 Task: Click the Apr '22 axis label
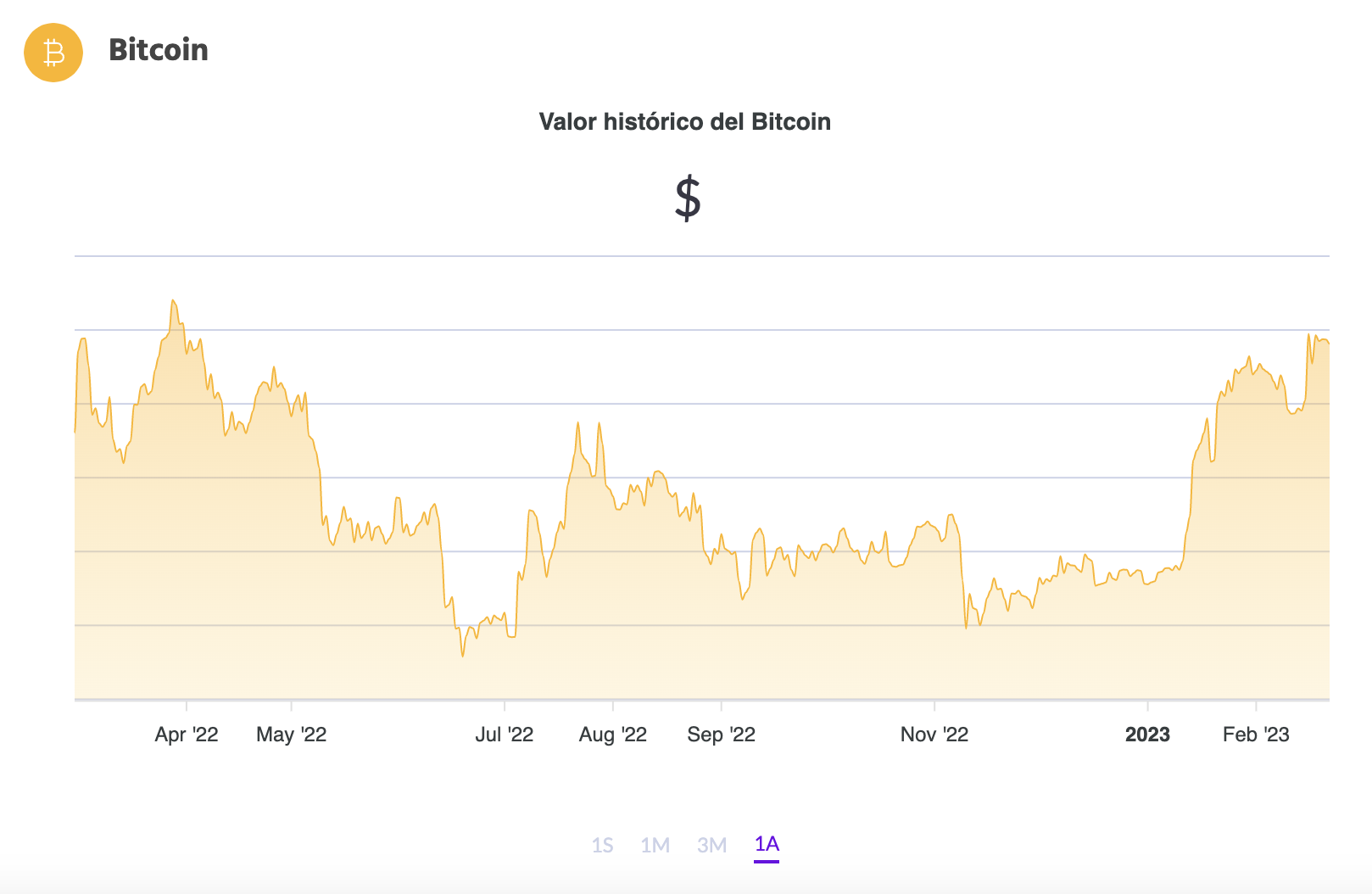point(187,735)
